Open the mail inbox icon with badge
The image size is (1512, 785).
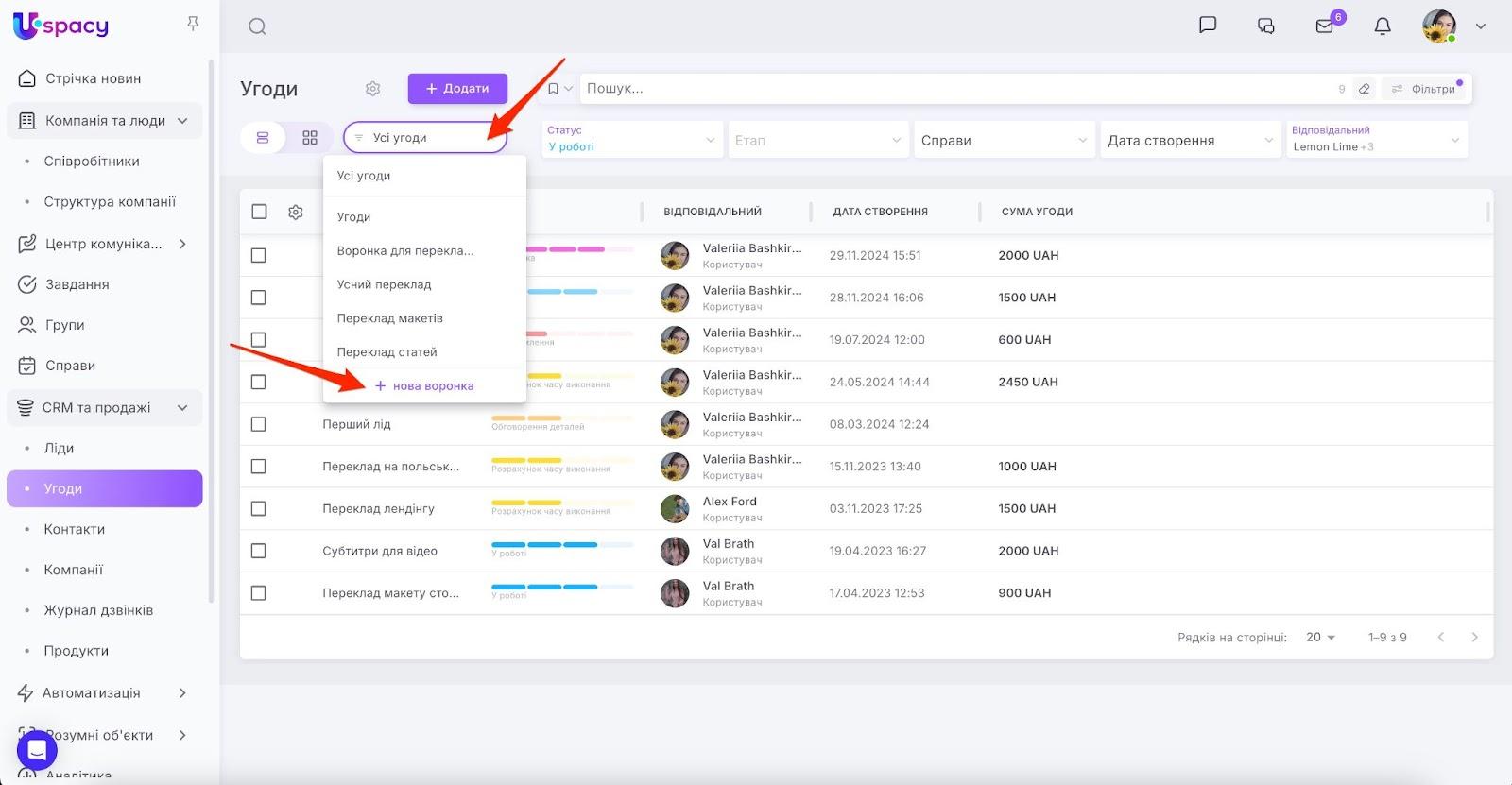pos(1325,26)
